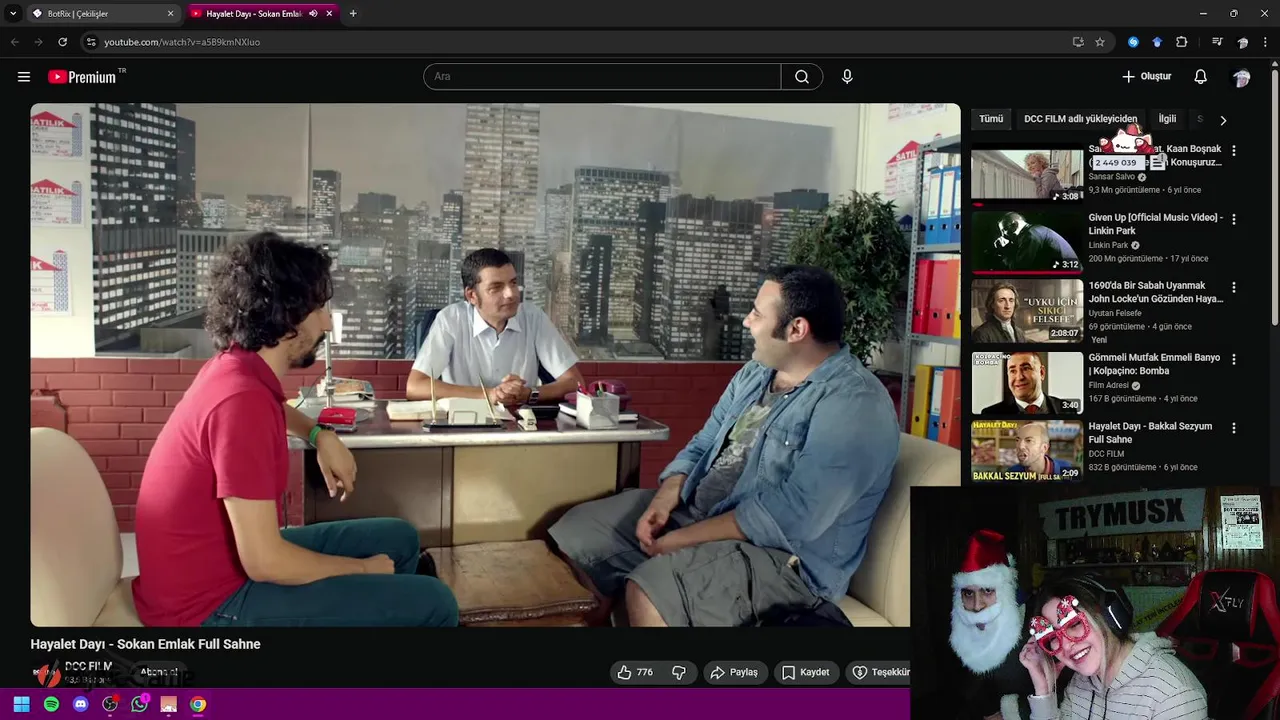The image size is (1280, 720).
Task: Open YouTube notifications bell
Action: [1201, 77]
